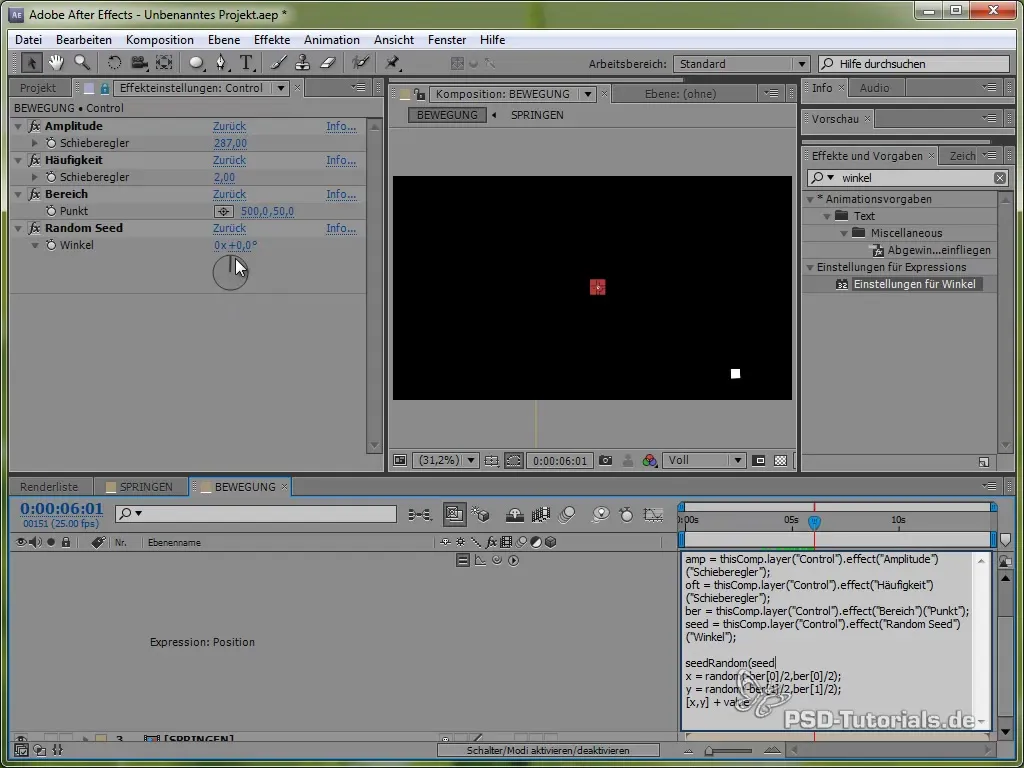Click the point picker crosshair for Punkt

click(x=224, y=212)
